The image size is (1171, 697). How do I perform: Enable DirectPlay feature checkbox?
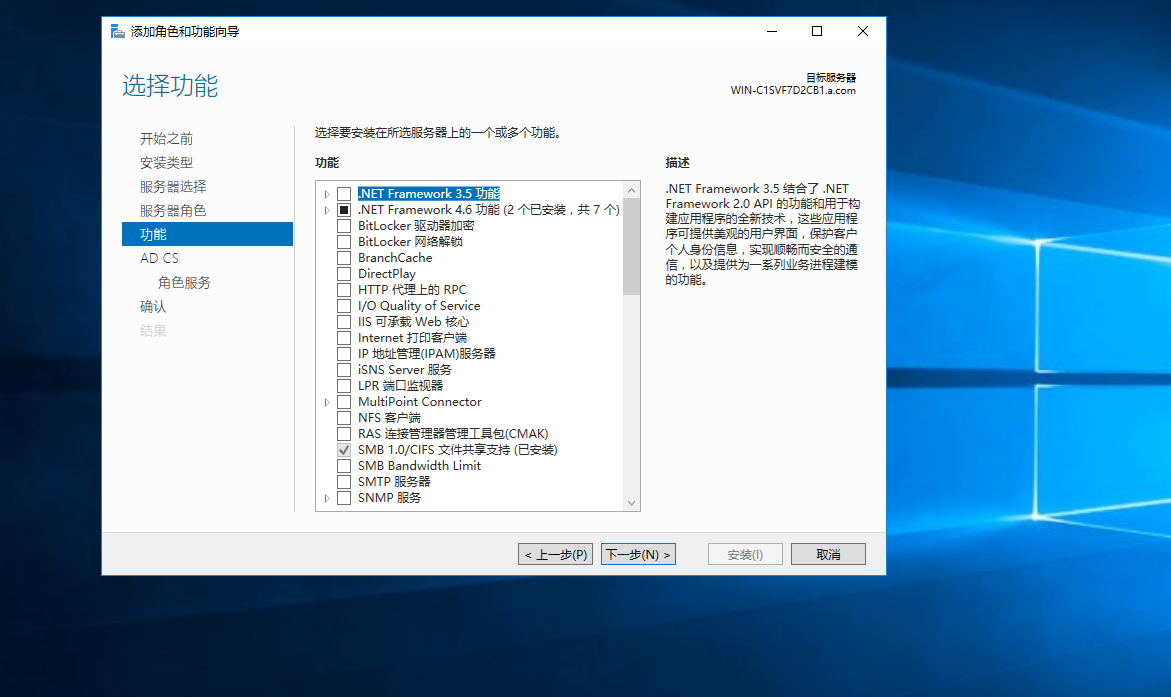point(344,274)
